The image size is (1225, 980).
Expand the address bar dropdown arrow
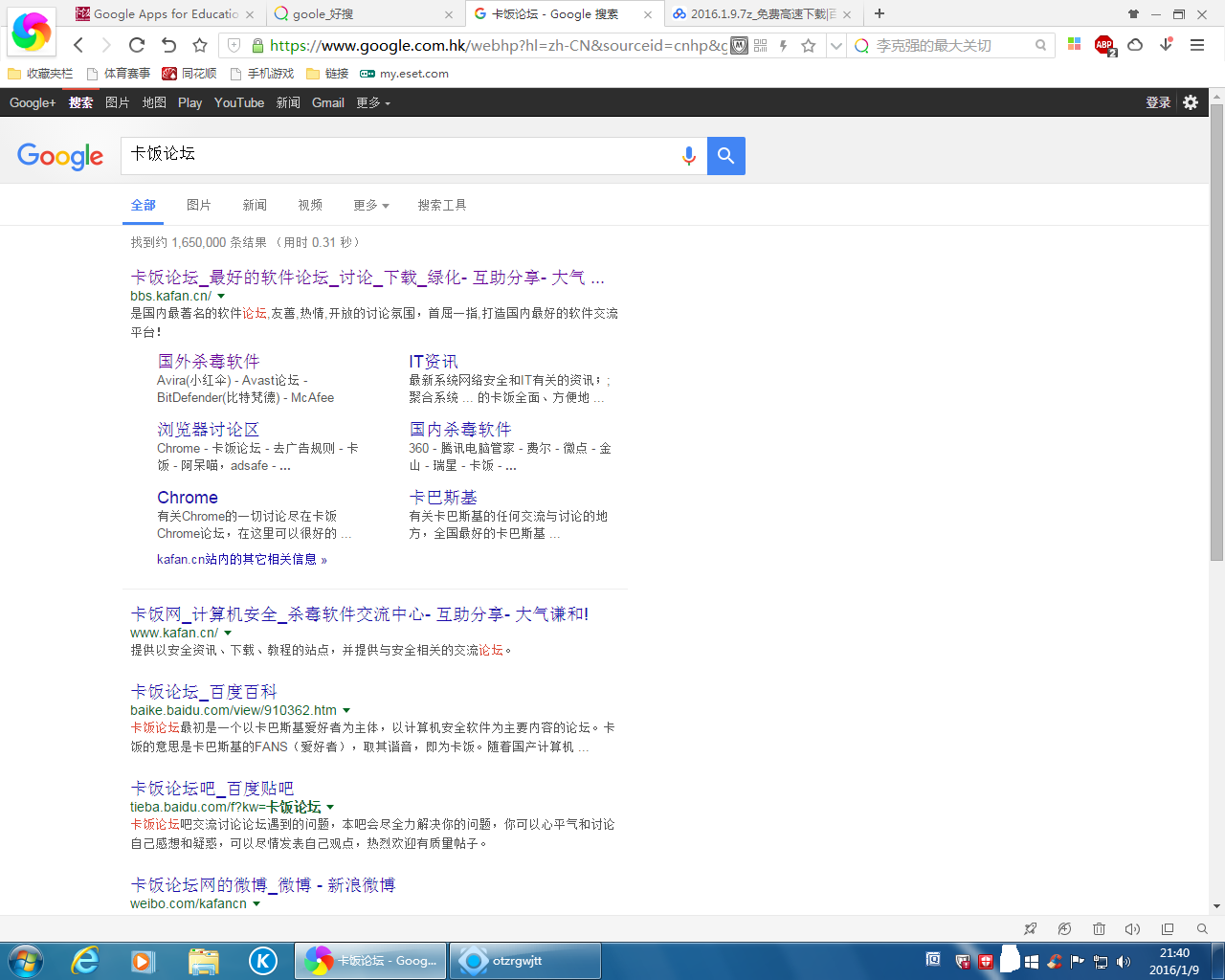(835, 45)
